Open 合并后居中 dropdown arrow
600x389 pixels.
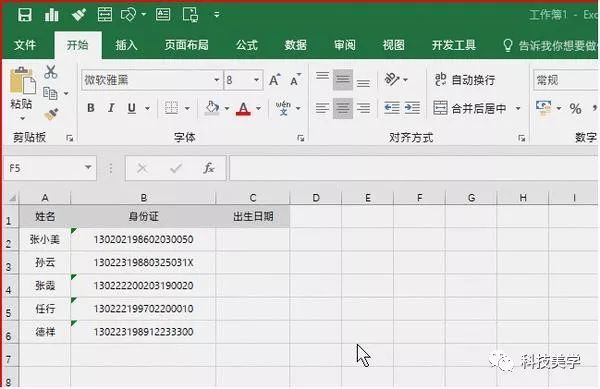point(518,109)
